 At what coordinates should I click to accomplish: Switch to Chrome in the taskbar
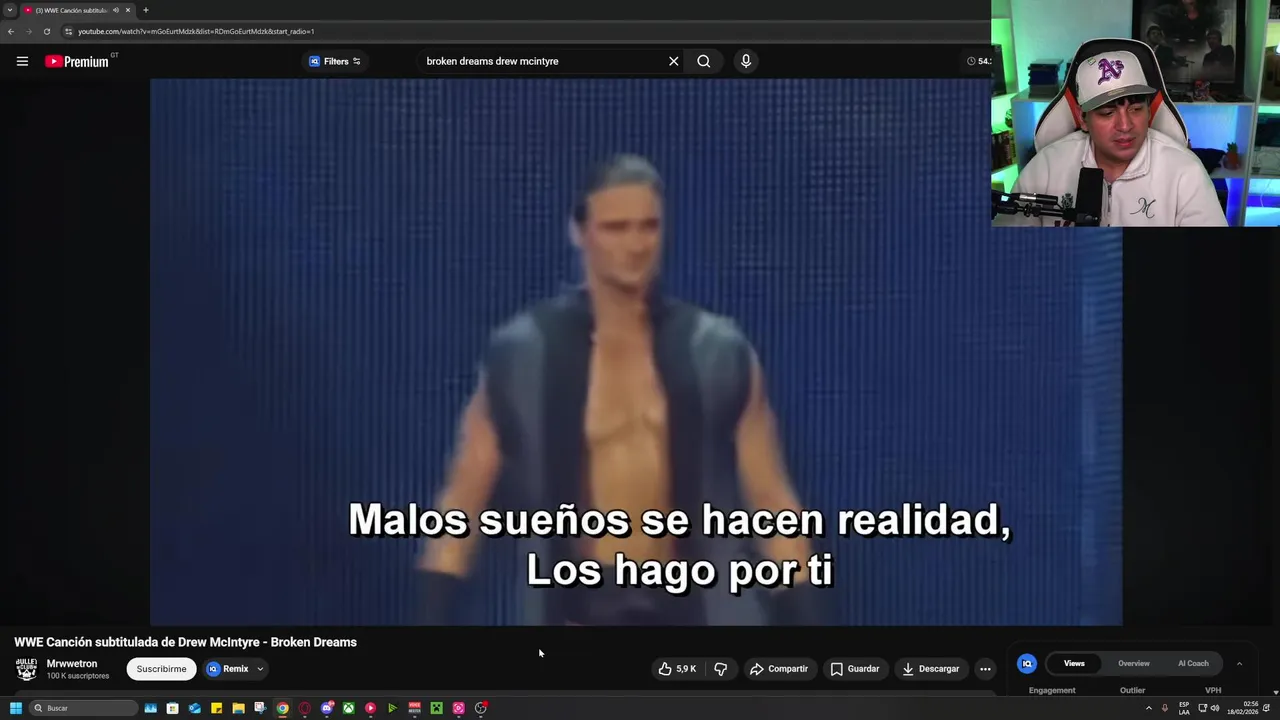(x=282, y=708)
